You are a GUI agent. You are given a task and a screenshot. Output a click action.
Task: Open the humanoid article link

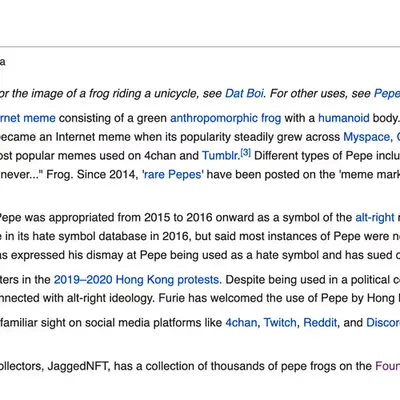344,118
